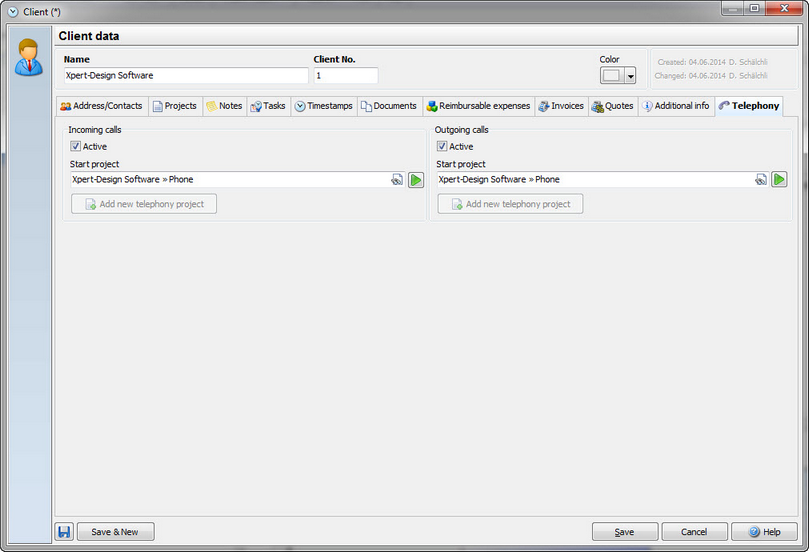Image resolution: width=809 pixels, height=552 pixels.
Task: Toggle Active checkbox under Incoming calls
Action: [x=75, y=147]
